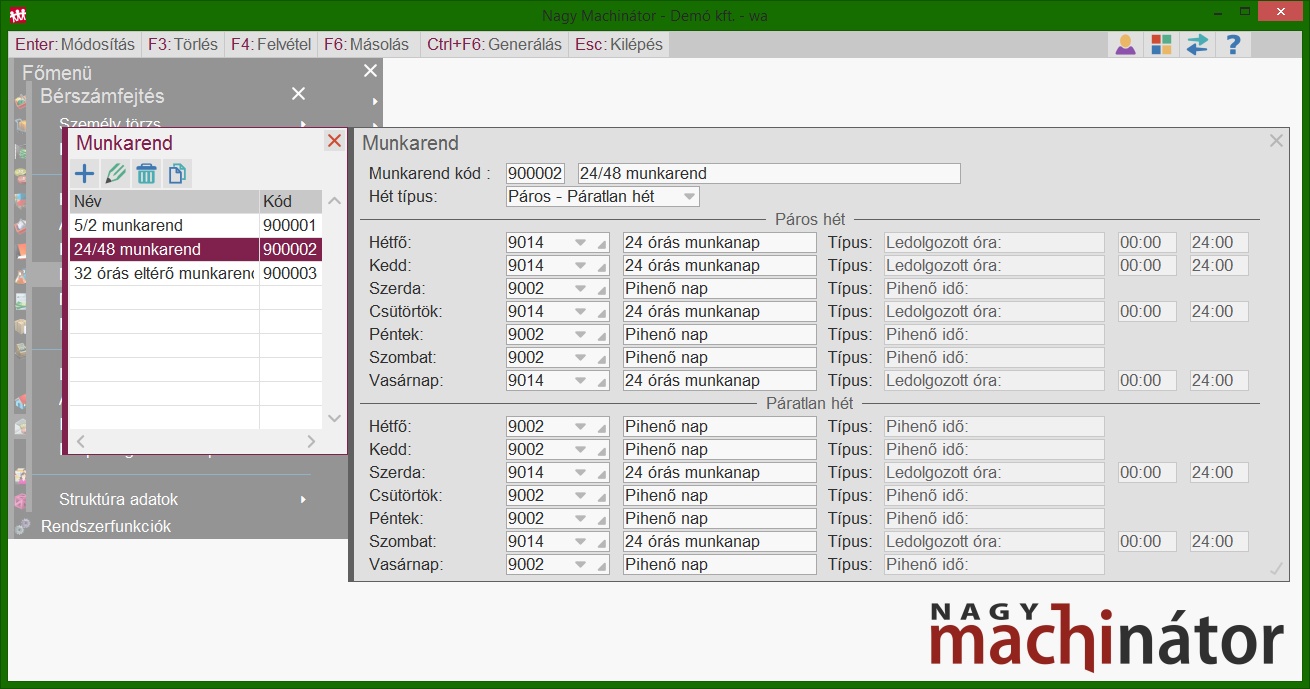Click Munkarend list scroll-up arrow
The height and width of the screenshot is (689, 1310).
pos(335,201)
